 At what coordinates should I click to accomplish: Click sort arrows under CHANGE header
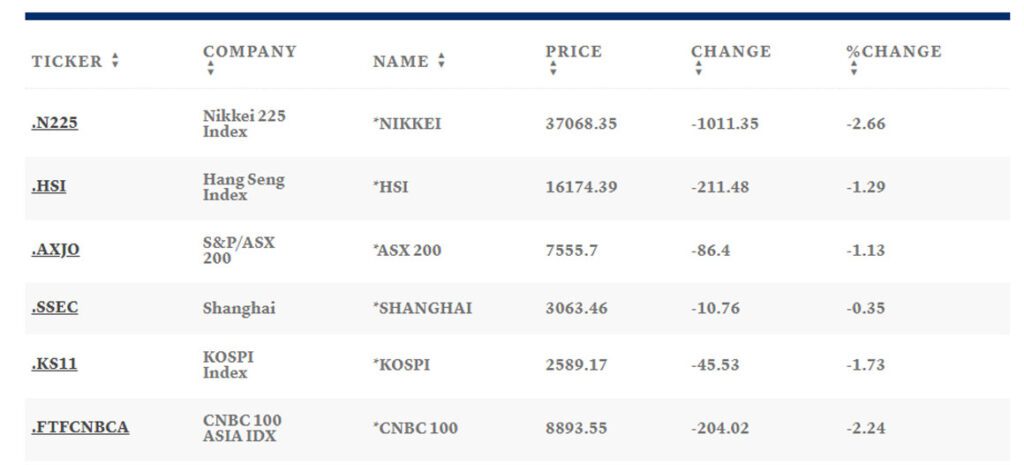(x=699, y=68)
